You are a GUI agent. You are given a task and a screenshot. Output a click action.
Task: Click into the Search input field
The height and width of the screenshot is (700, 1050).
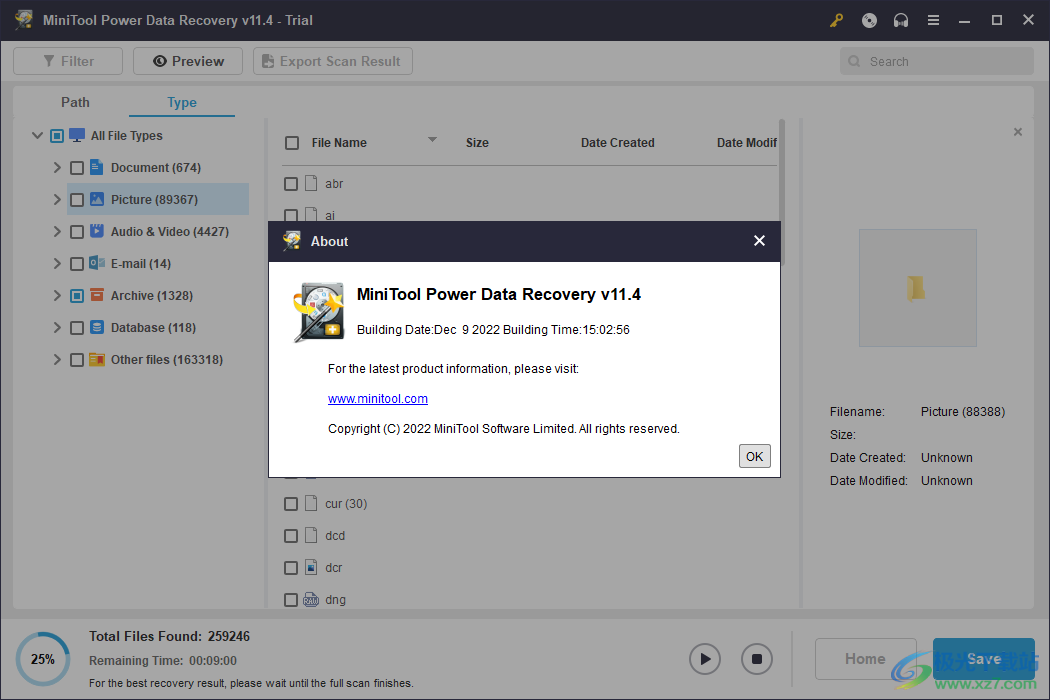(936, 61)
